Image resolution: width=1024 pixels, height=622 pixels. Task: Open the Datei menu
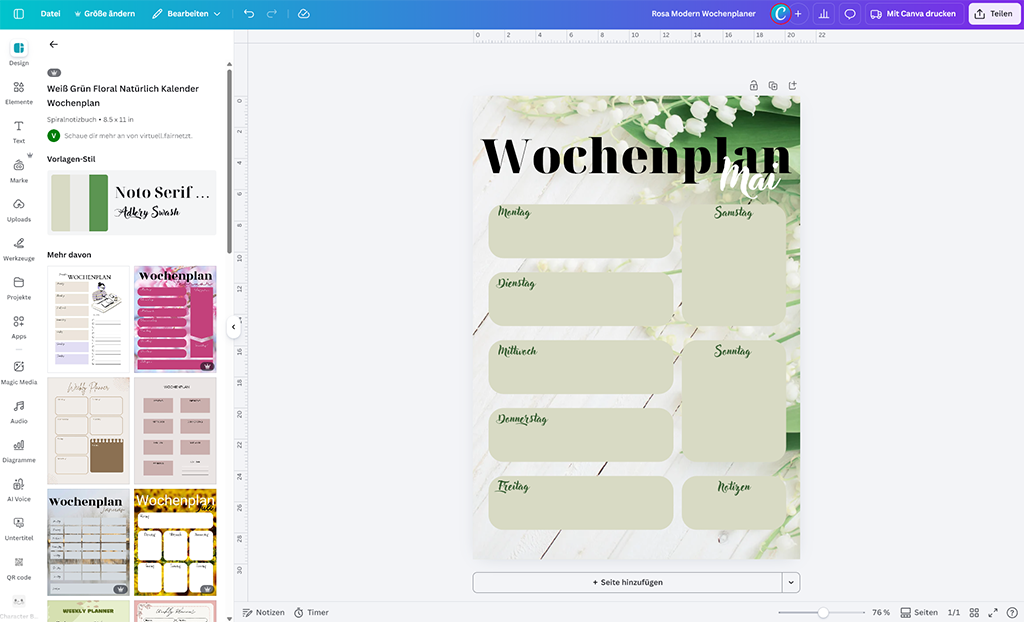50,14
